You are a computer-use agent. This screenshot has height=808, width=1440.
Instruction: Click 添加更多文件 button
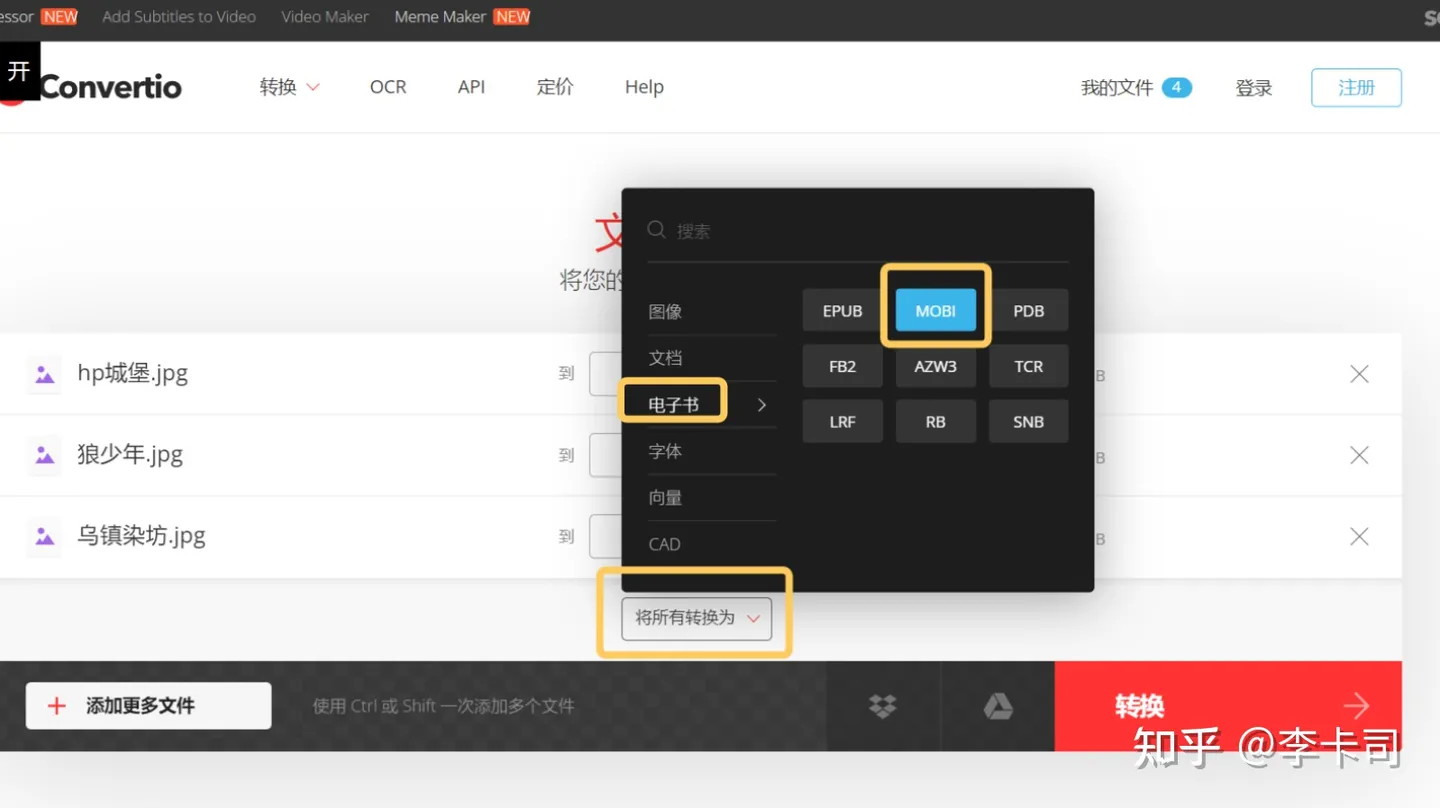coord(148,706)
